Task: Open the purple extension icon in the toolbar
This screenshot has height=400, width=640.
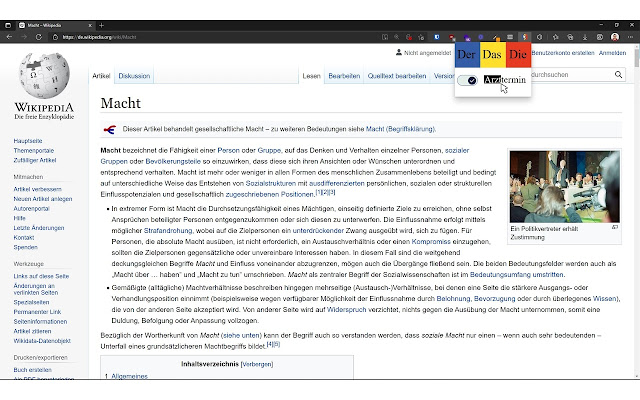Action: point(467,38)
